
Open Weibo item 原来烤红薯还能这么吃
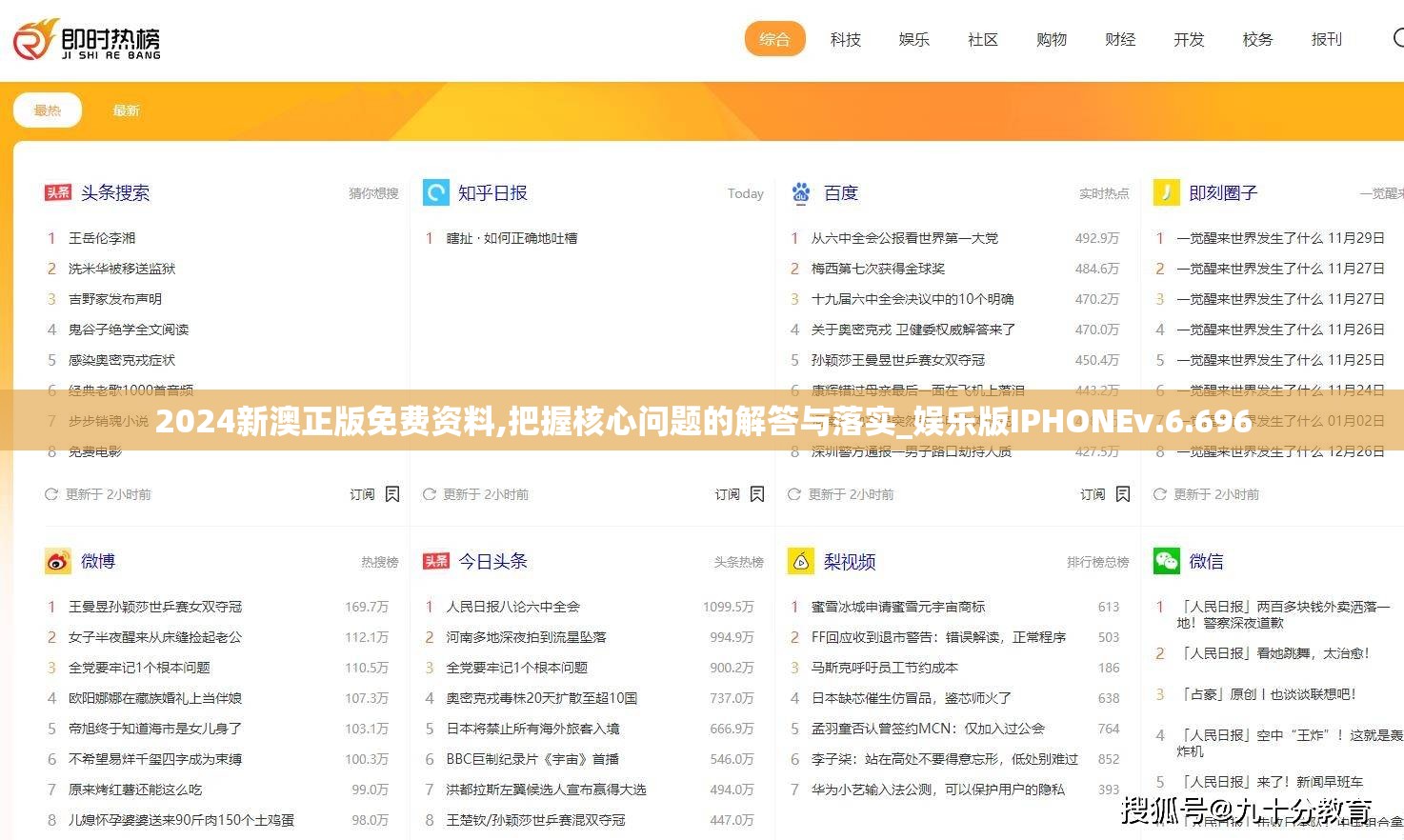coord(135,790)
